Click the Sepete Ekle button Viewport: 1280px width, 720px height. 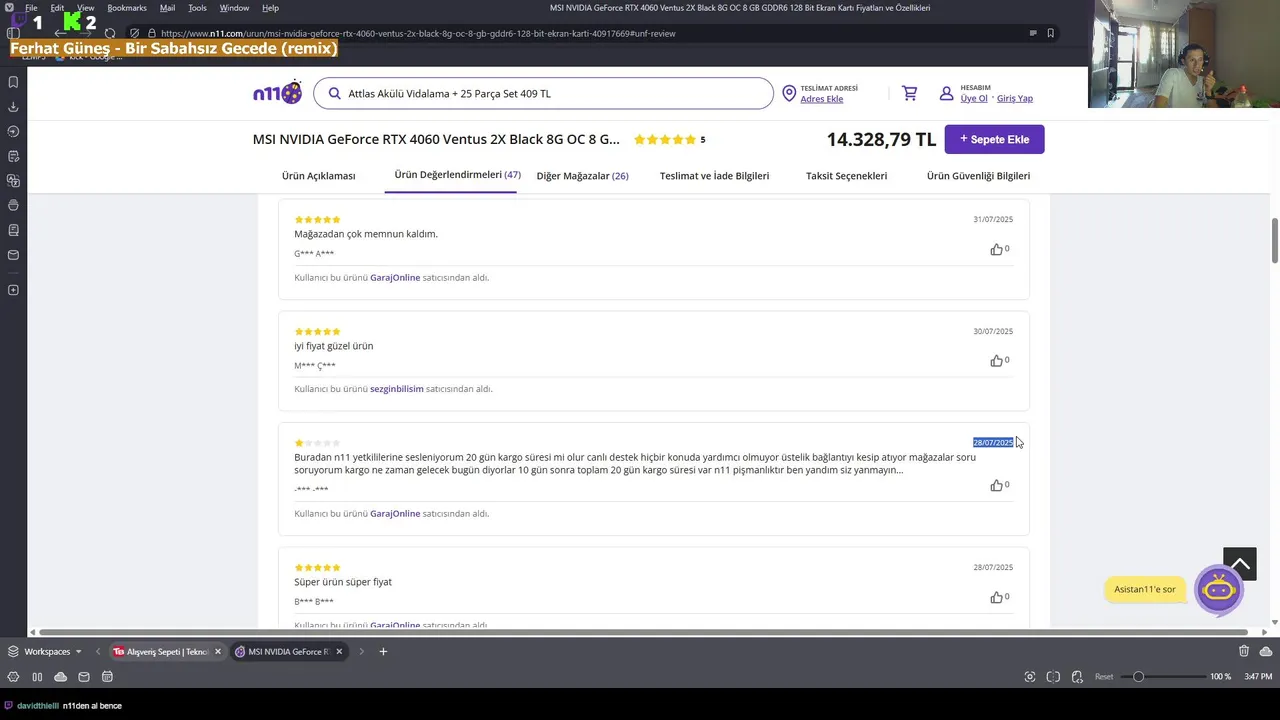tap(994, 139)
